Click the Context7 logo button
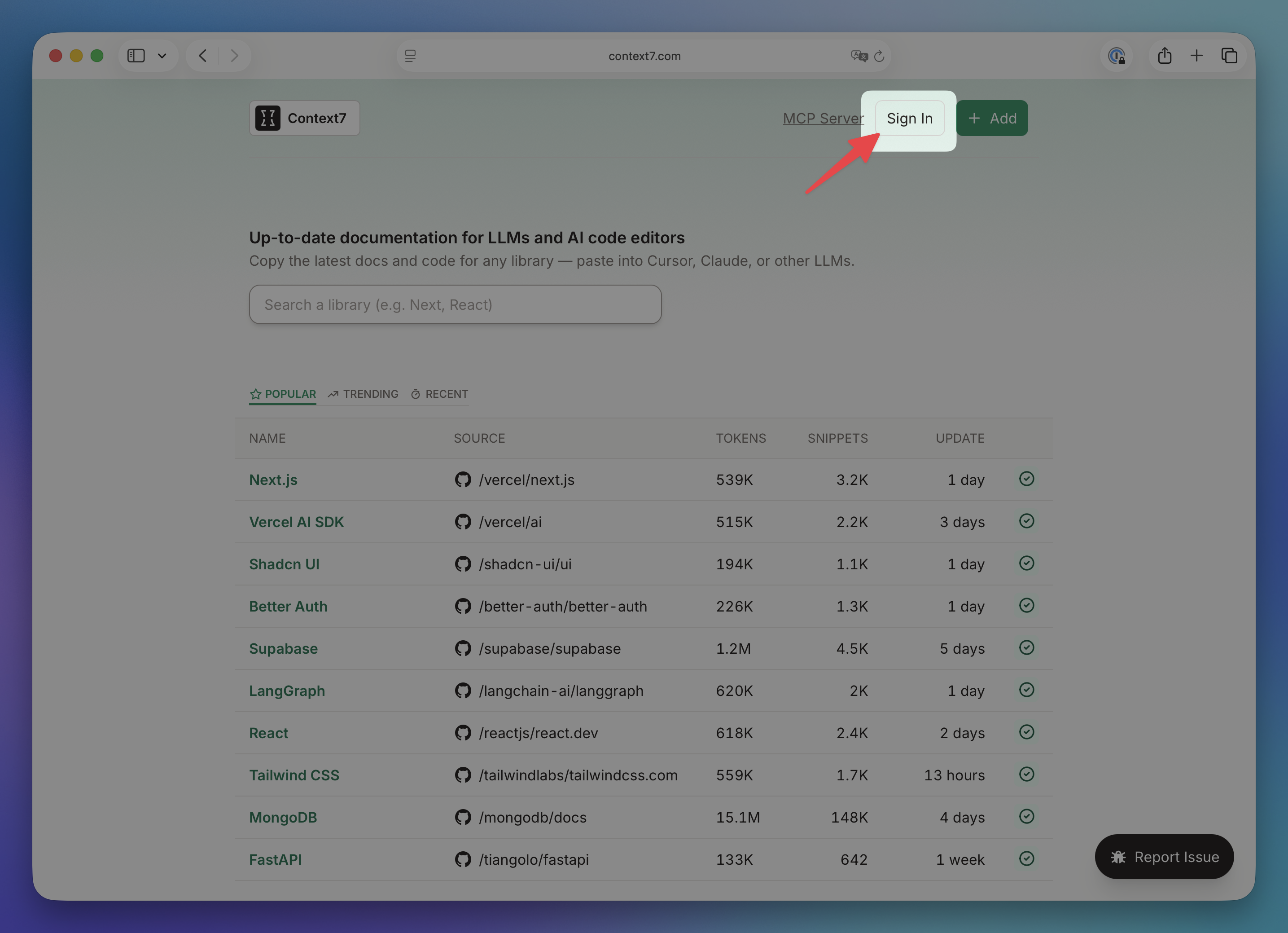 coord(304,118)
